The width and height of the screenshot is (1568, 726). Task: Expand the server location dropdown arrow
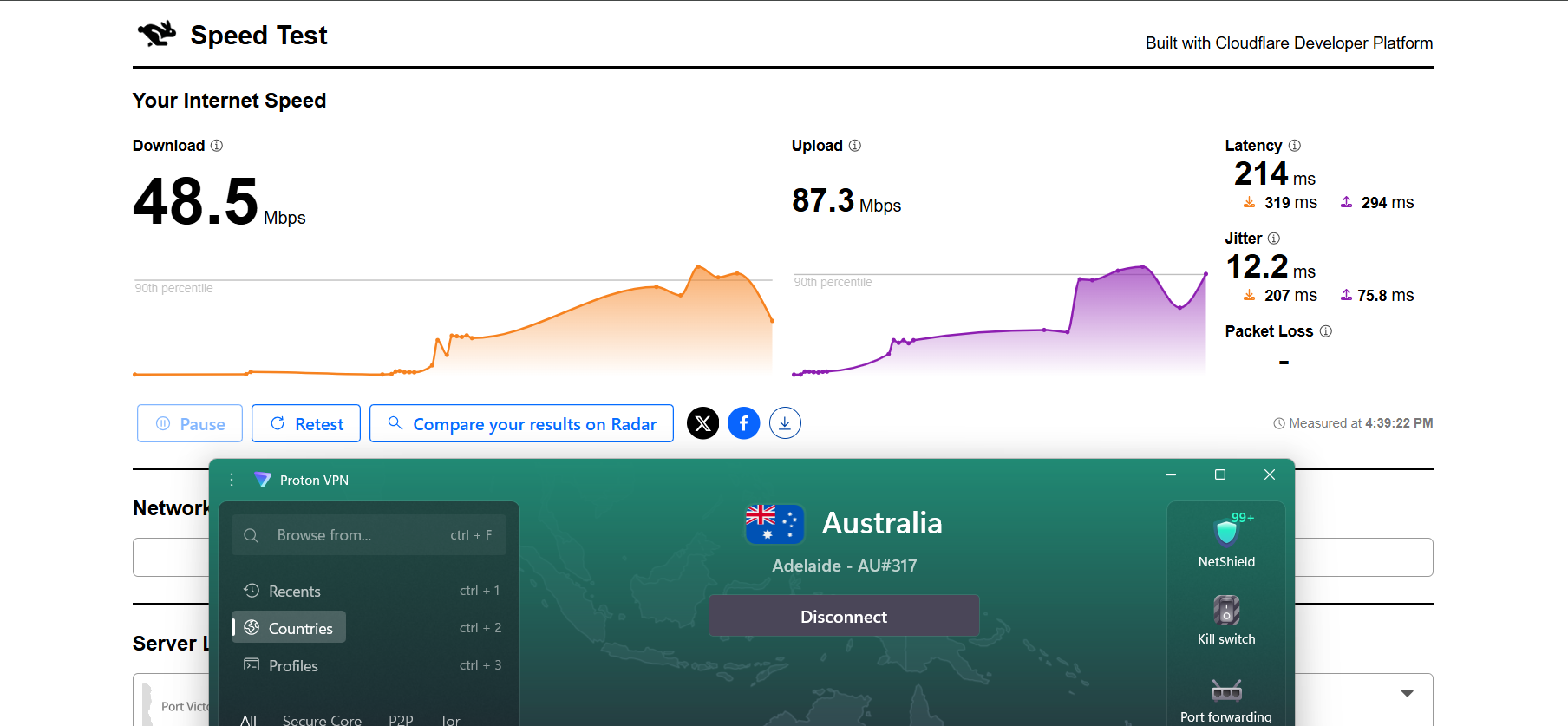1407,693
